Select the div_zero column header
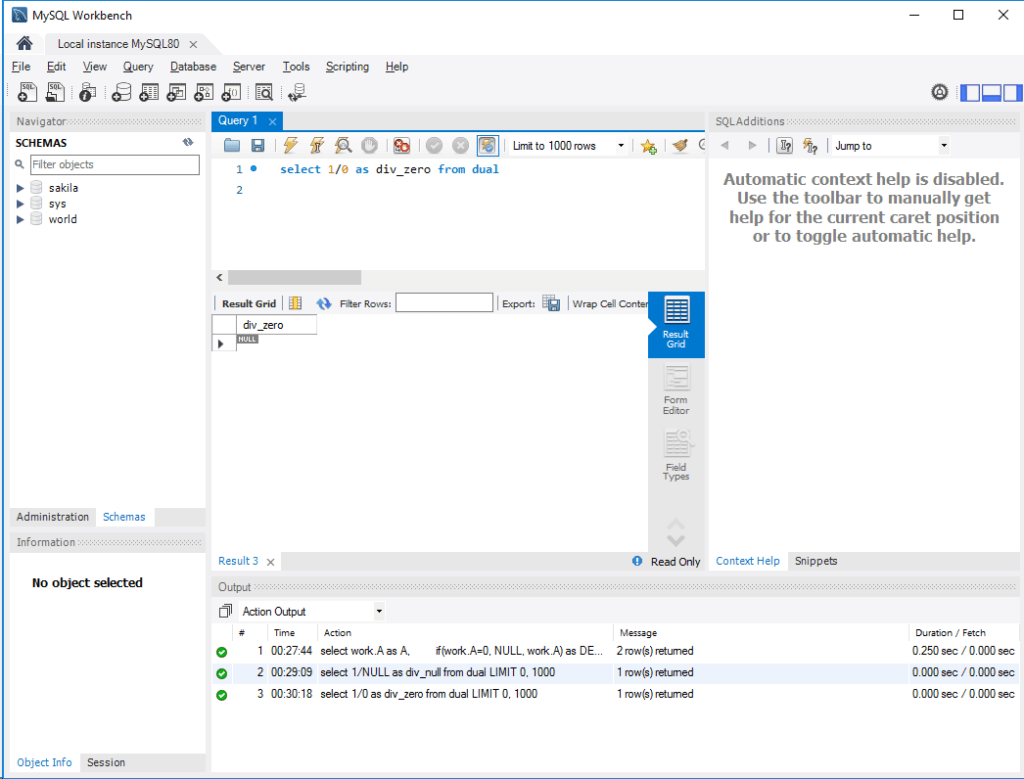Screen dimensions: 1024x779 point(276,325)
